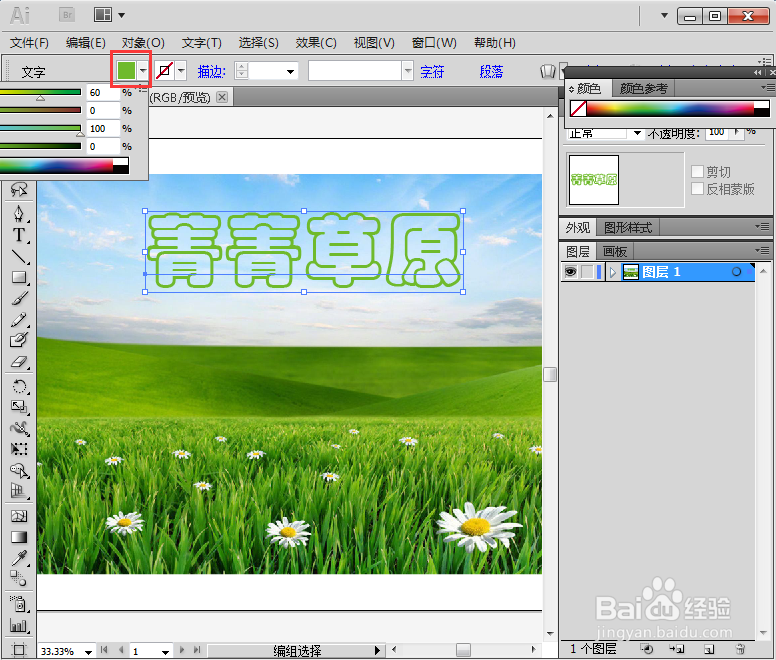776x660 pixels.
Task: Open the 对象(O) menu
Action: [143, 43]
